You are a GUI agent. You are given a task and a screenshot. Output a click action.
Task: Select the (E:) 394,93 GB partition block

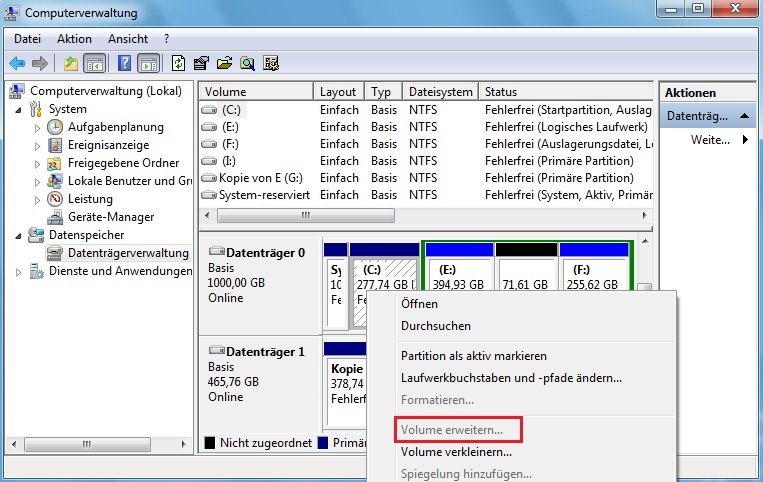pyautogui.click(x=458, y=268)
